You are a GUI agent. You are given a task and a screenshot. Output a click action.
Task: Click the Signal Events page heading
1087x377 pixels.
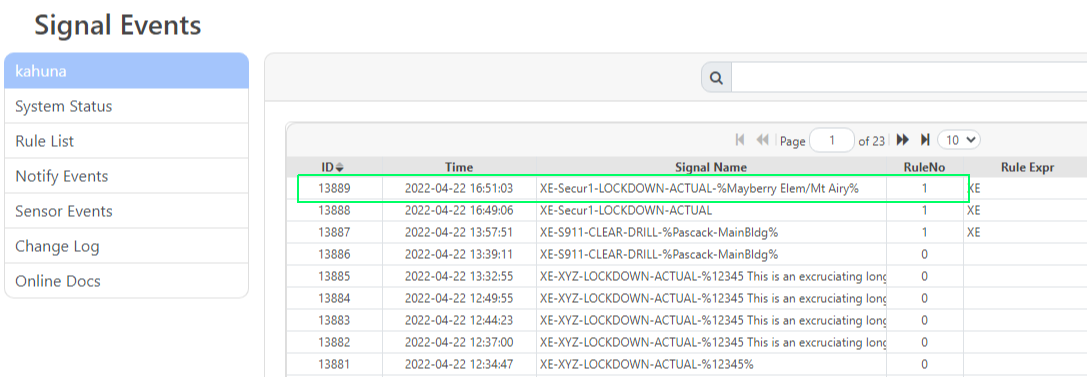[118, 26]
